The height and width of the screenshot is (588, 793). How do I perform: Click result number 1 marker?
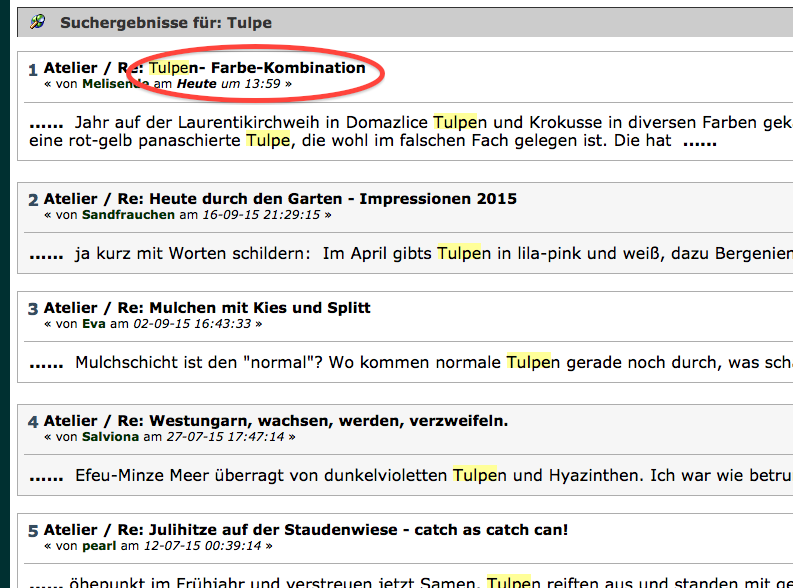[x=33, y=70]
